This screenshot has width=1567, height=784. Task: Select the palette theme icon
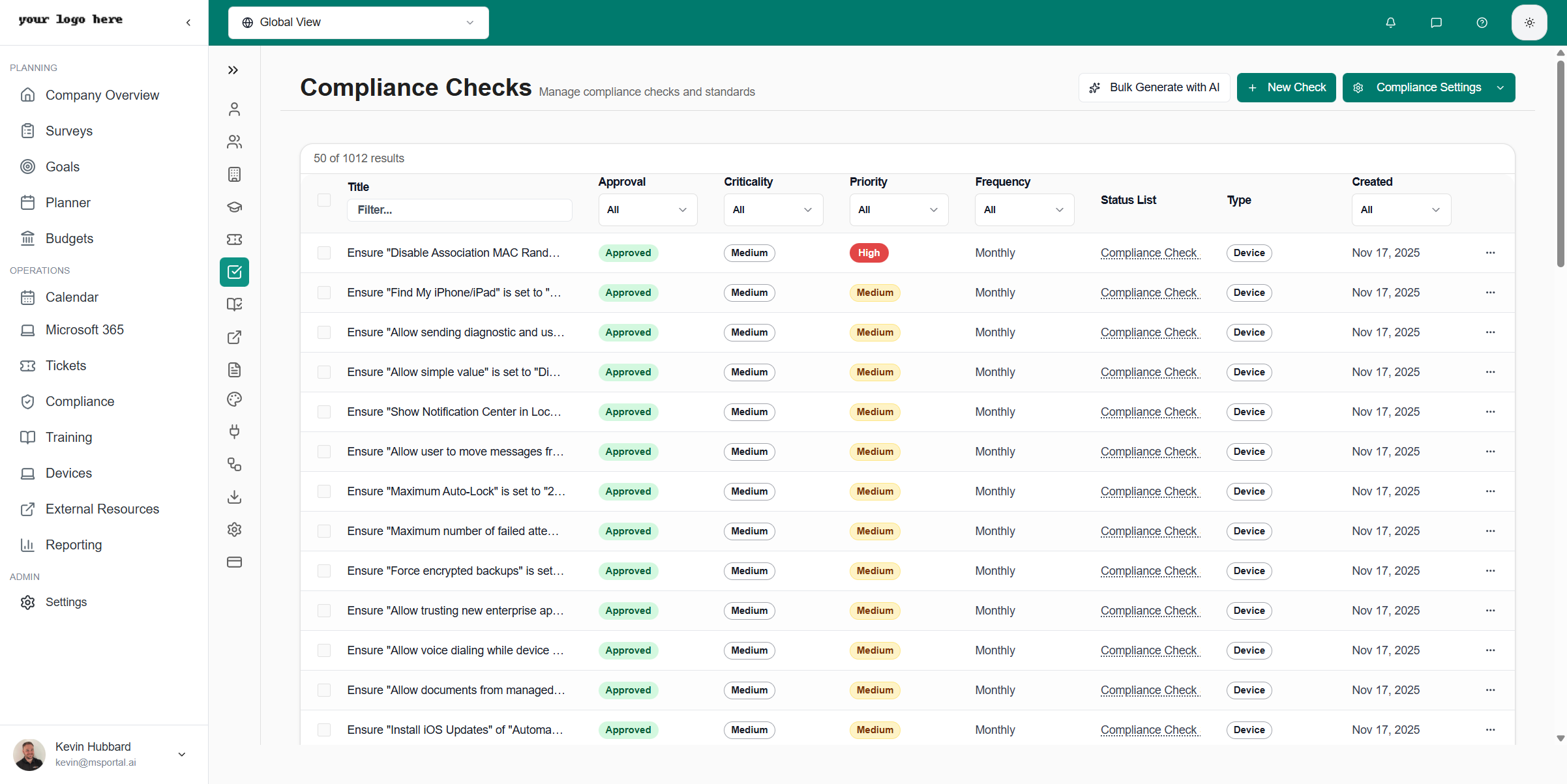(x=235, y=399)
